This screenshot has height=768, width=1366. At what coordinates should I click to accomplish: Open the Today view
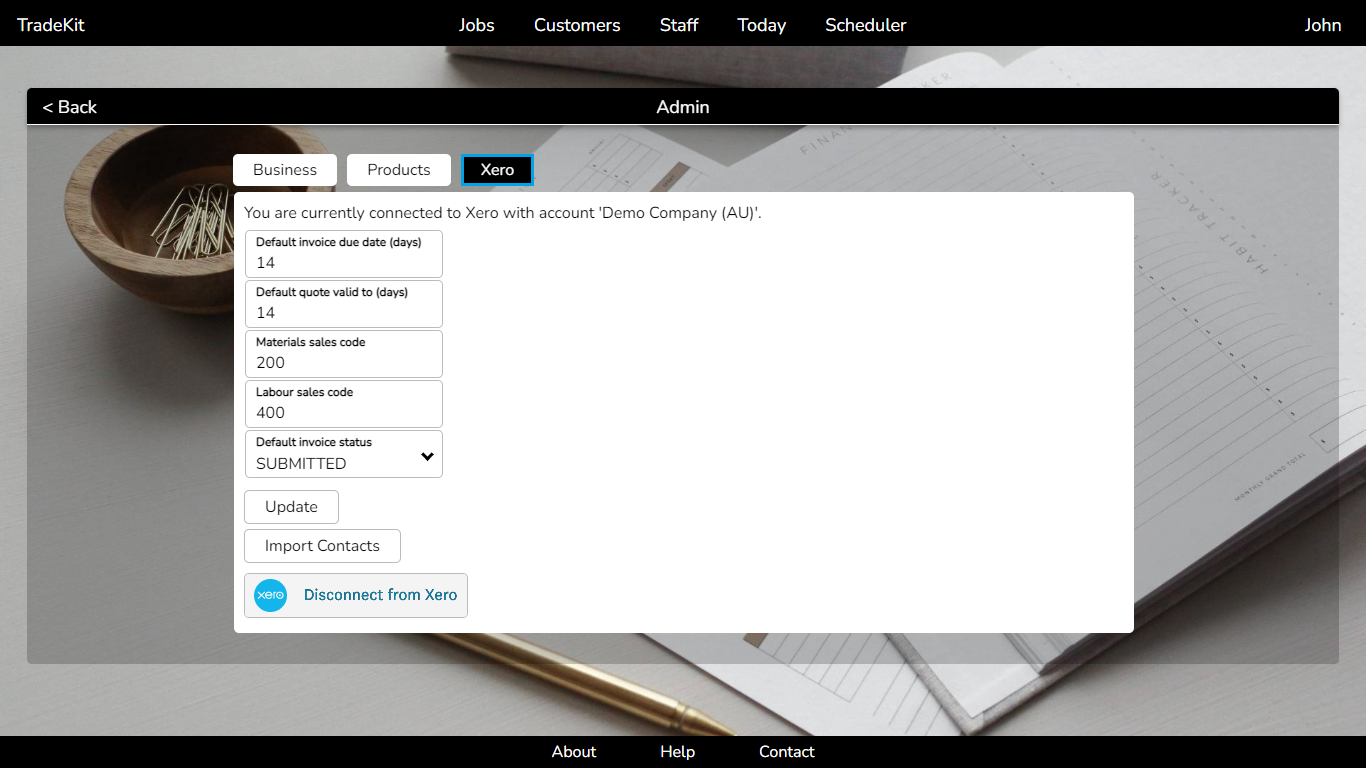[762, 25]
